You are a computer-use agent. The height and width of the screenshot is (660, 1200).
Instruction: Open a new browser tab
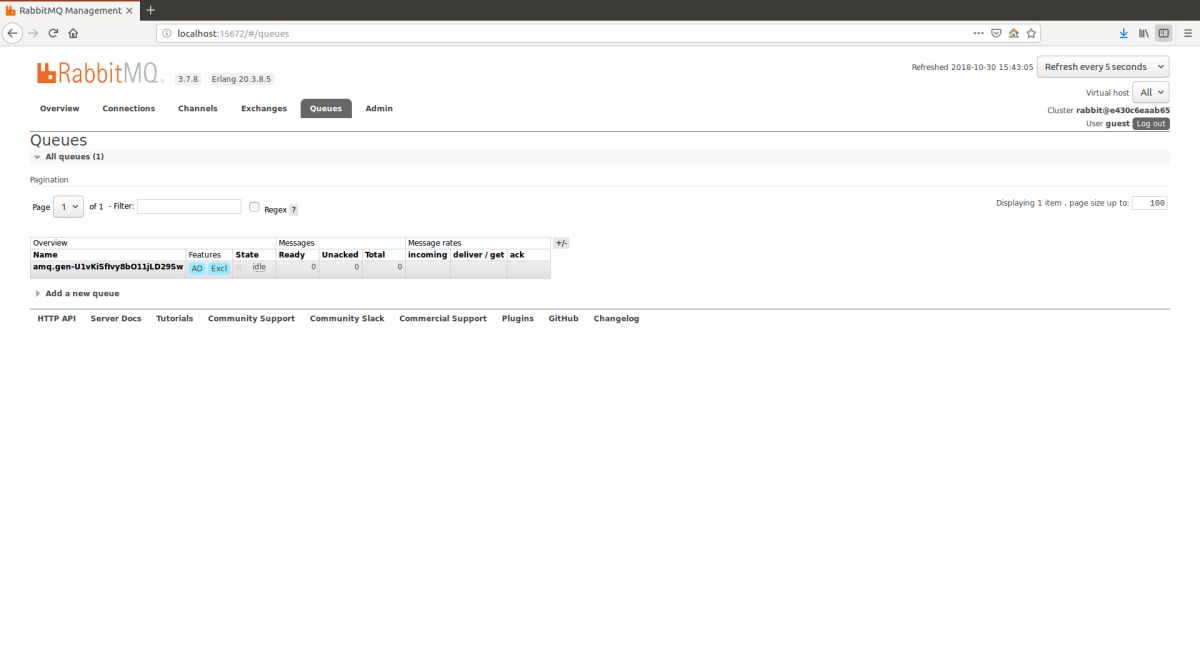pyautogui.click(x=151, y=10)
